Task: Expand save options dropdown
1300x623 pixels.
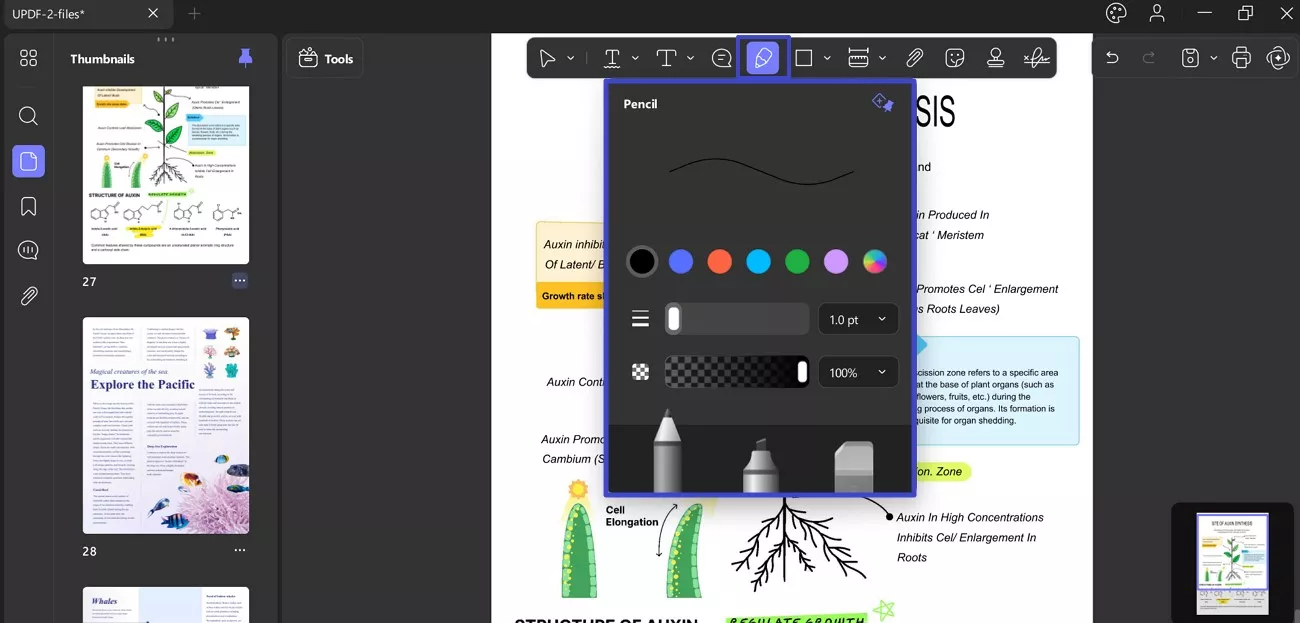Action: coord(1213,59)
